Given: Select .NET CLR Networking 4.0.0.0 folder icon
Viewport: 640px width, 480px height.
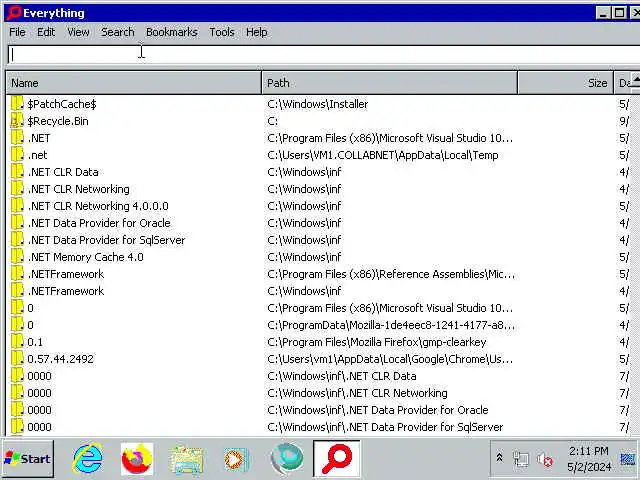Looking at the screenshot, I should click(x=17, y=206).
